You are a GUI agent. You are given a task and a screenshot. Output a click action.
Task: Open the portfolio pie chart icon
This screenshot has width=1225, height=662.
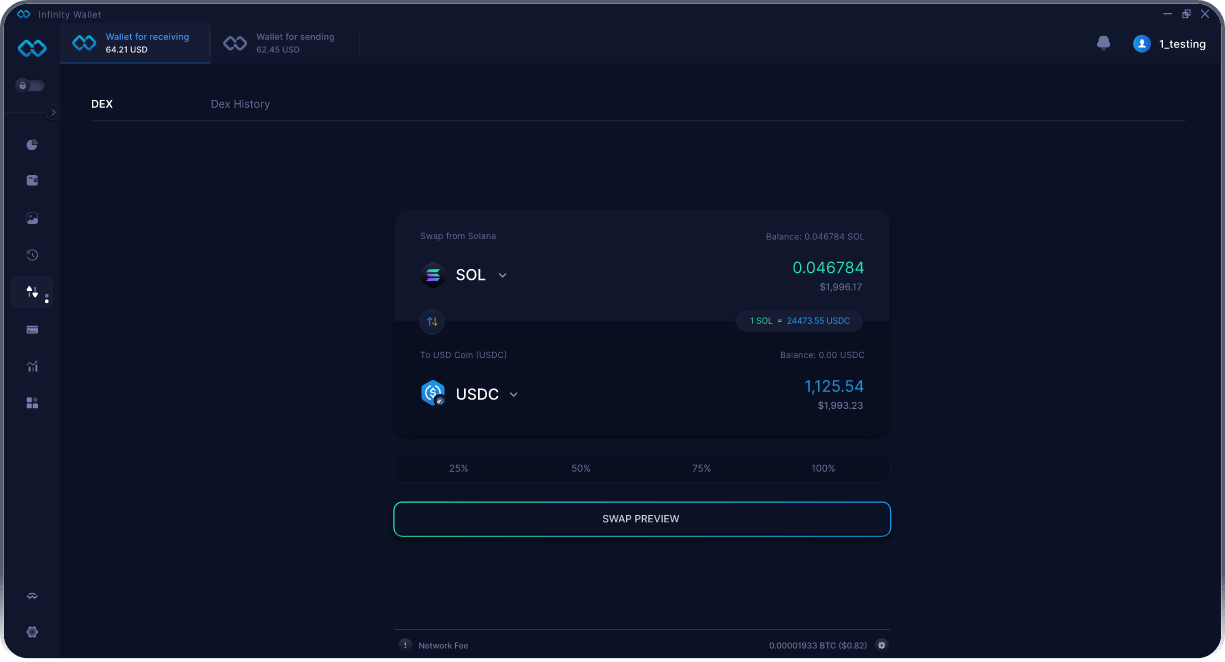[x=32, y=144]
